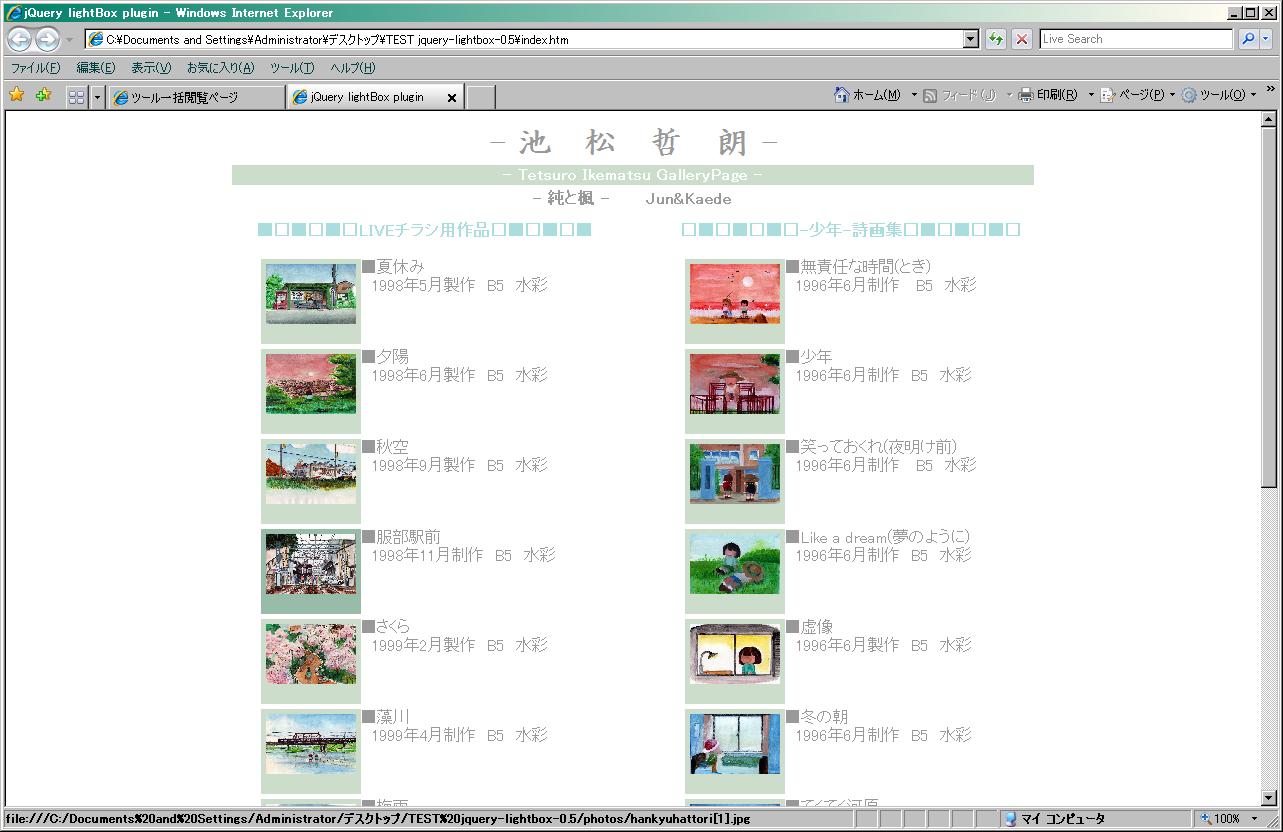Screen dimensions: 1283x832
Task: Stop loading with the red X icon
Action: [x=1021, y=39]
